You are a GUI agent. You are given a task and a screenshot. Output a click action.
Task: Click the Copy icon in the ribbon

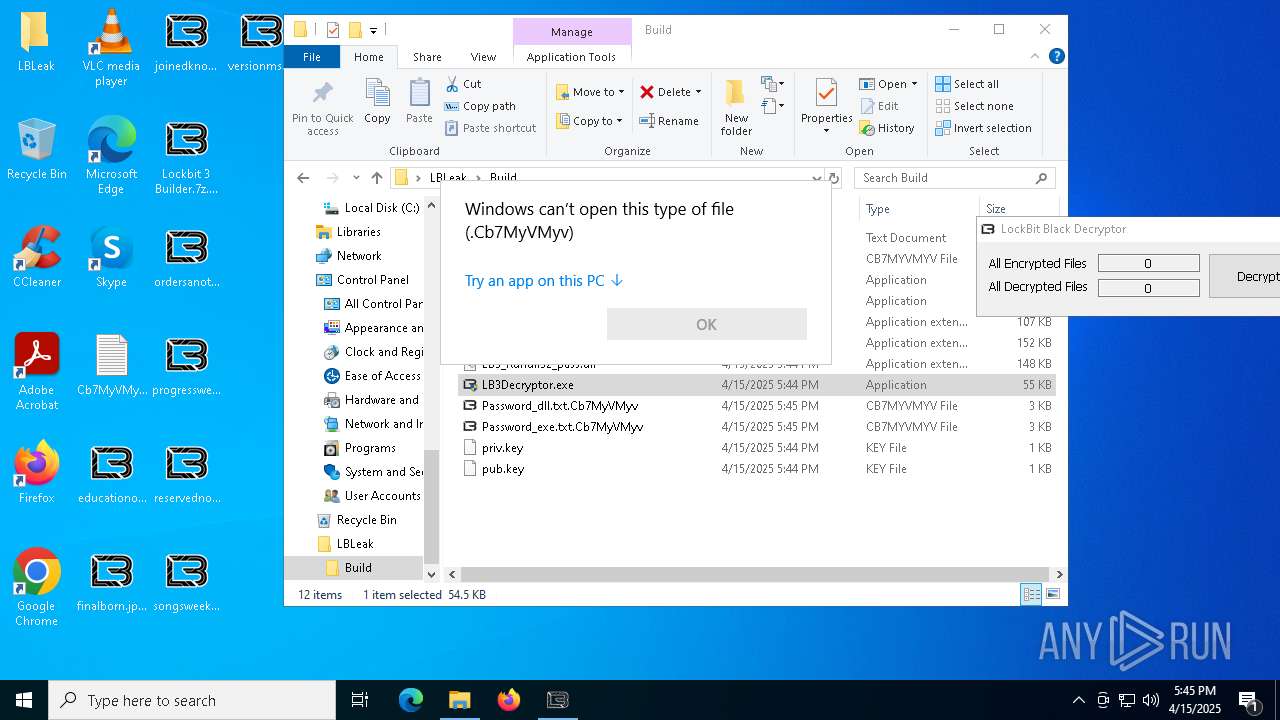[377, 94]
